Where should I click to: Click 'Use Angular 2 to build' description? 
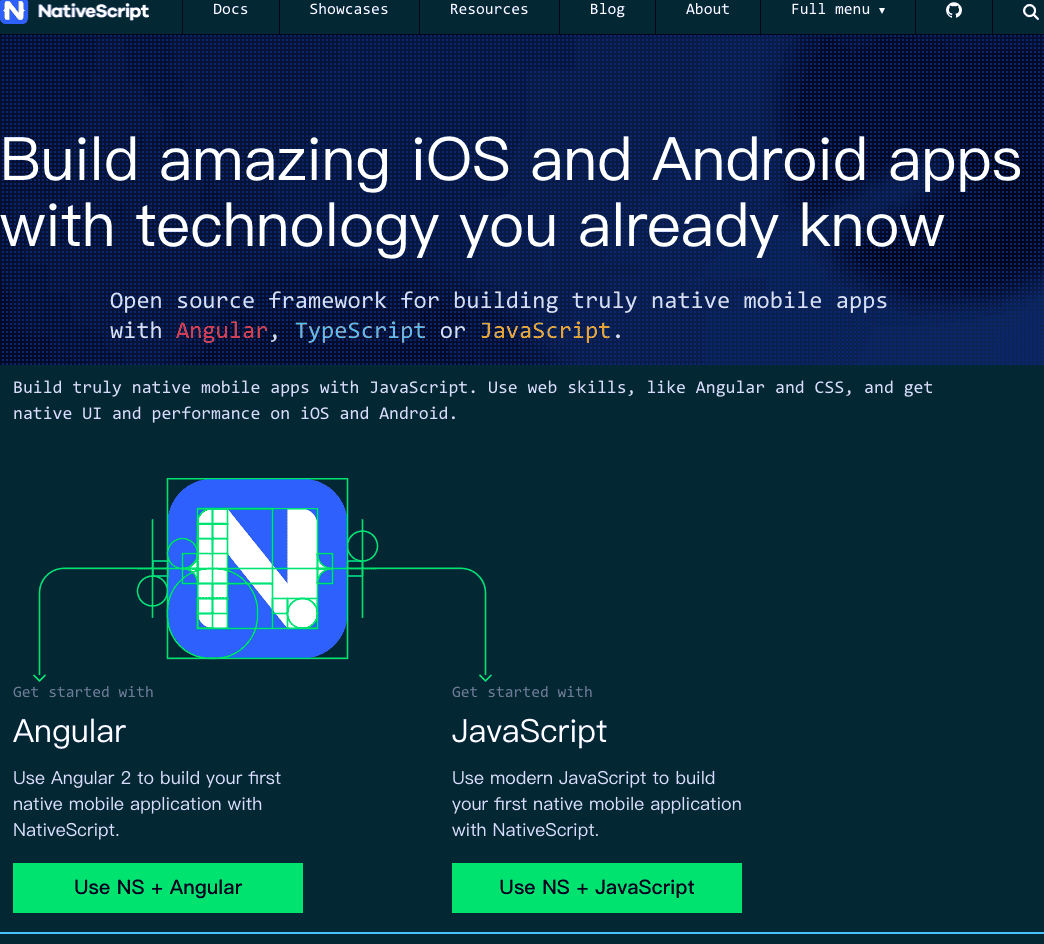(147, 804)
